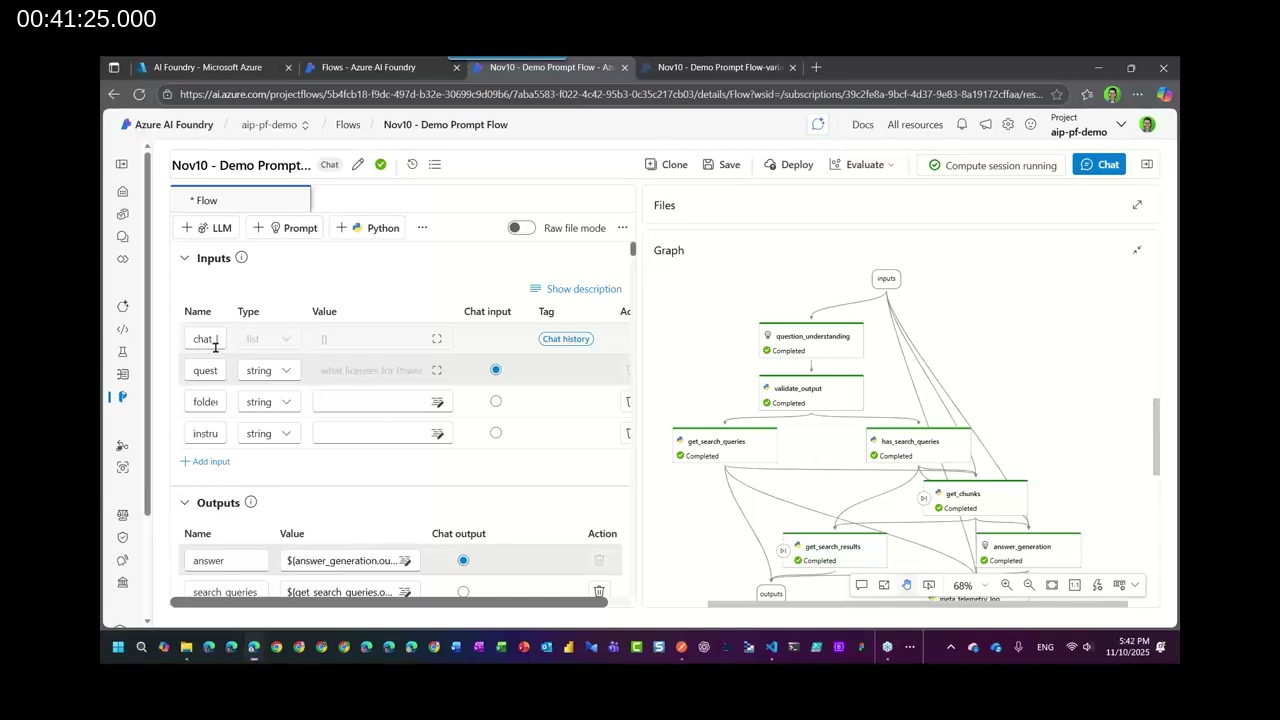This screenshot has height=720, width=1280.
Task: Expand the project account dropdown arrow
Action: (1121, 124)
